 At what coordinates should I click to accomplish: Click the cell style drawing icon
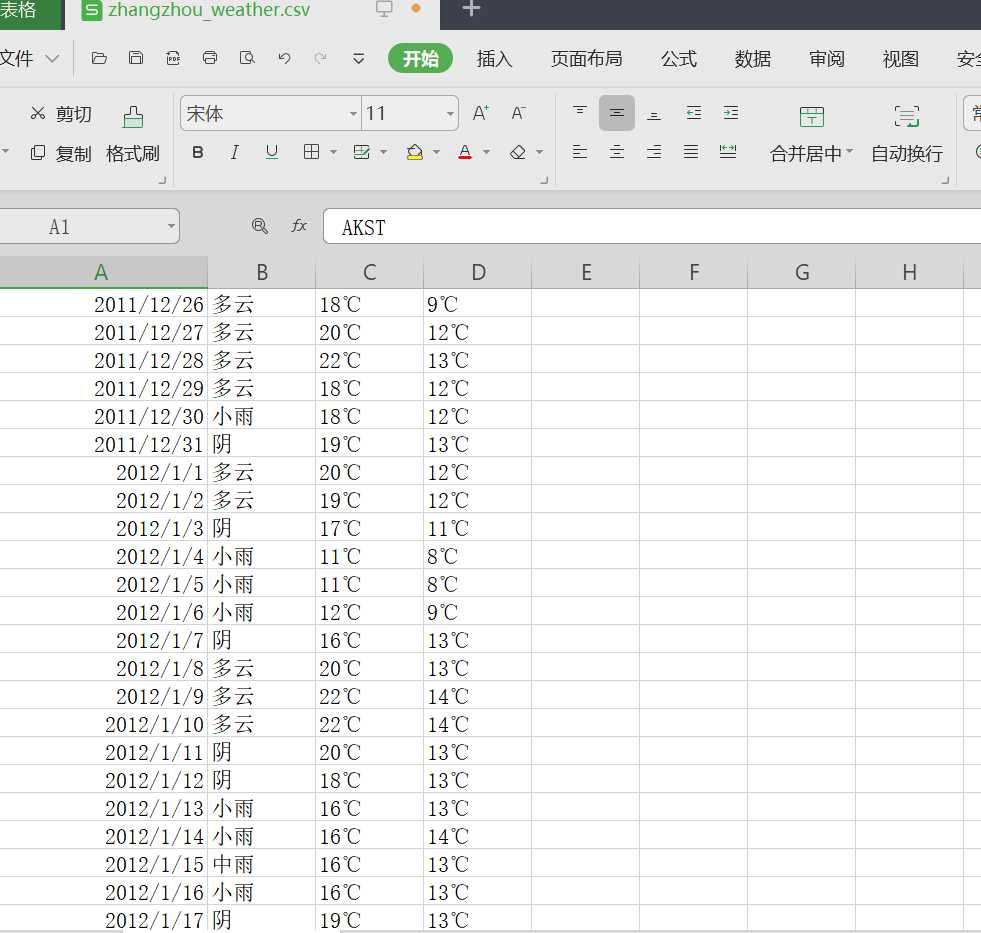point(362,152)
